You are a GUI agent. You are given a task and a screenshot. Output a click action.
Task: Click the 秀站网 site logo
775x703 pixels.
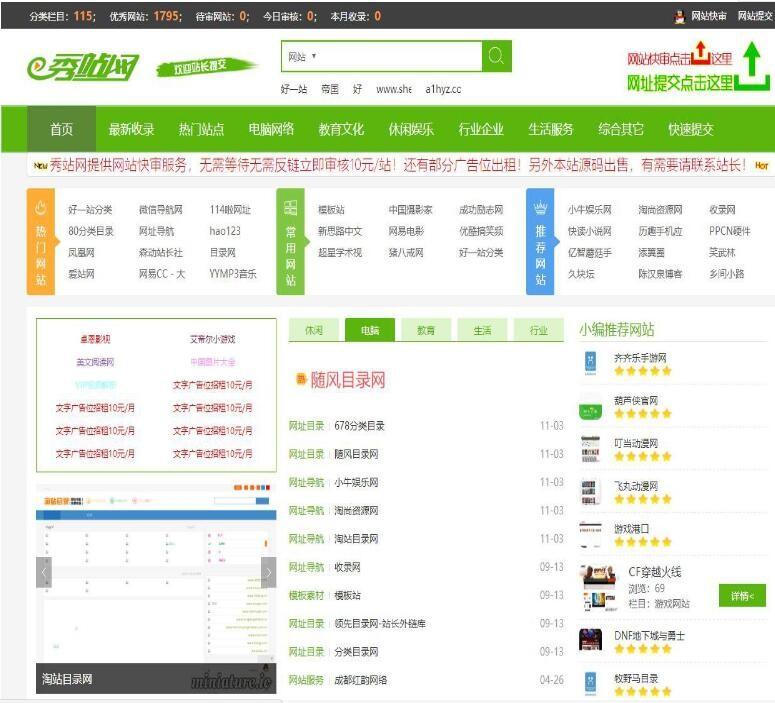83,67
